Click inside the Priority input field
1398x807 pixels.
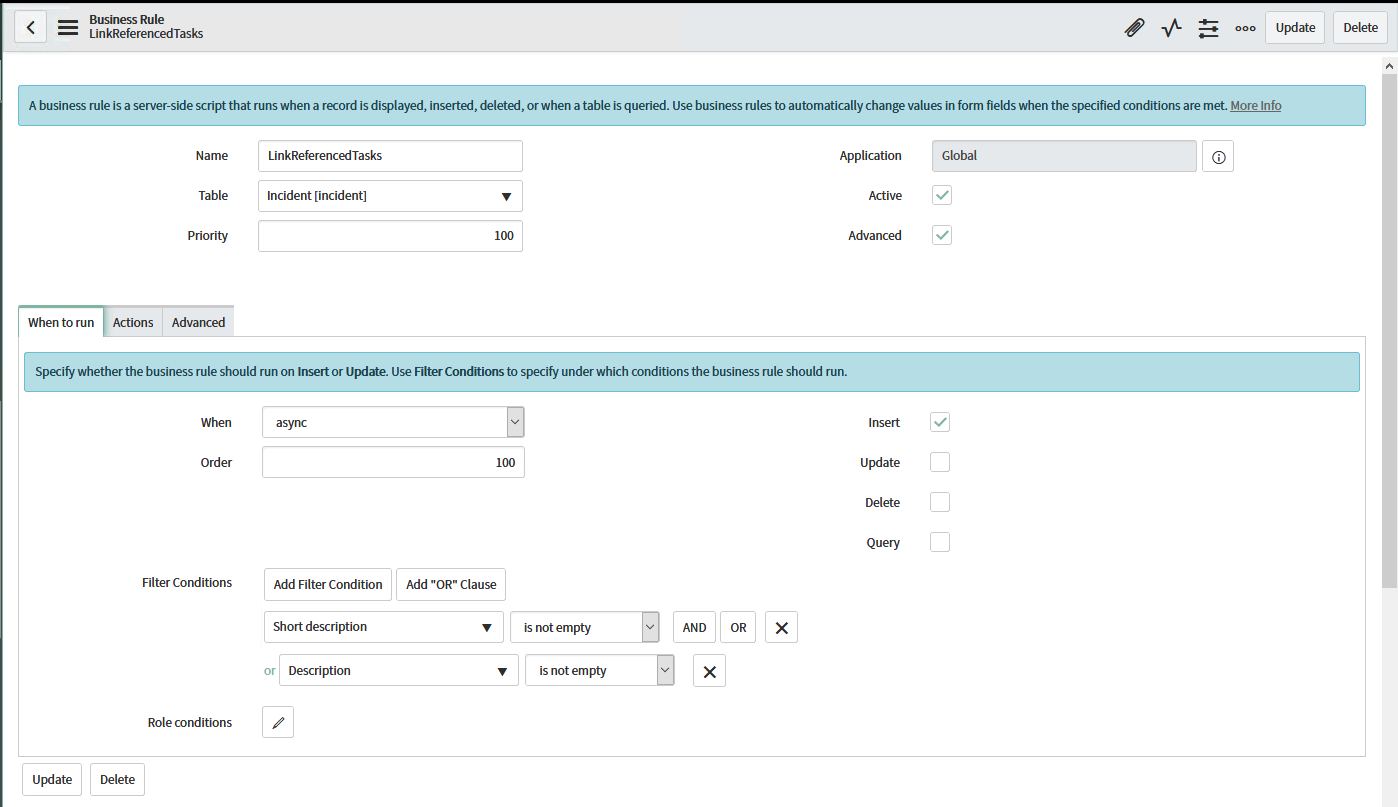click(390, 236)
